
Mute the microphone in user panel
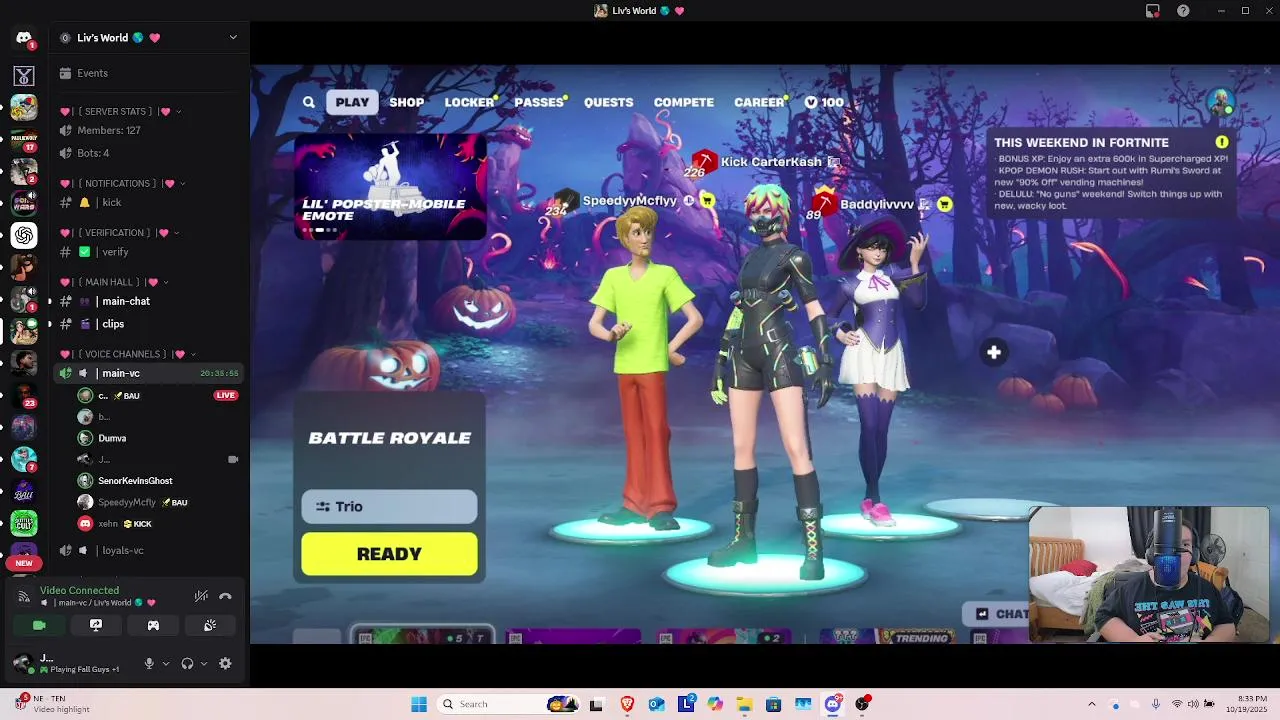tap(149, 663)
